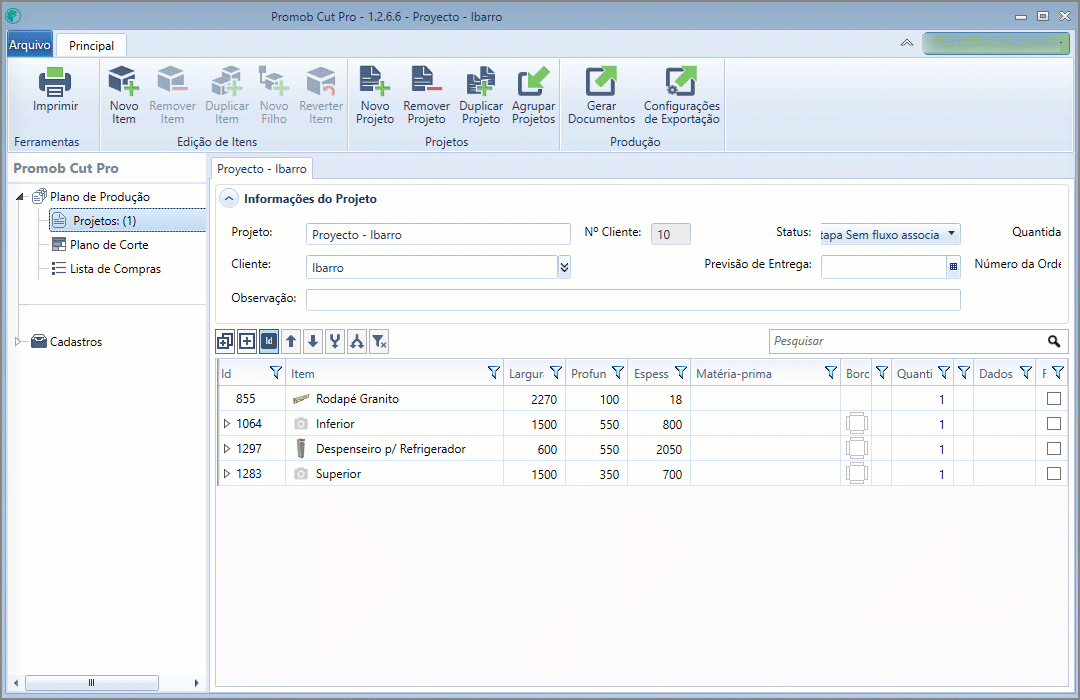Open the Arquivo menu

click(30, 45)
